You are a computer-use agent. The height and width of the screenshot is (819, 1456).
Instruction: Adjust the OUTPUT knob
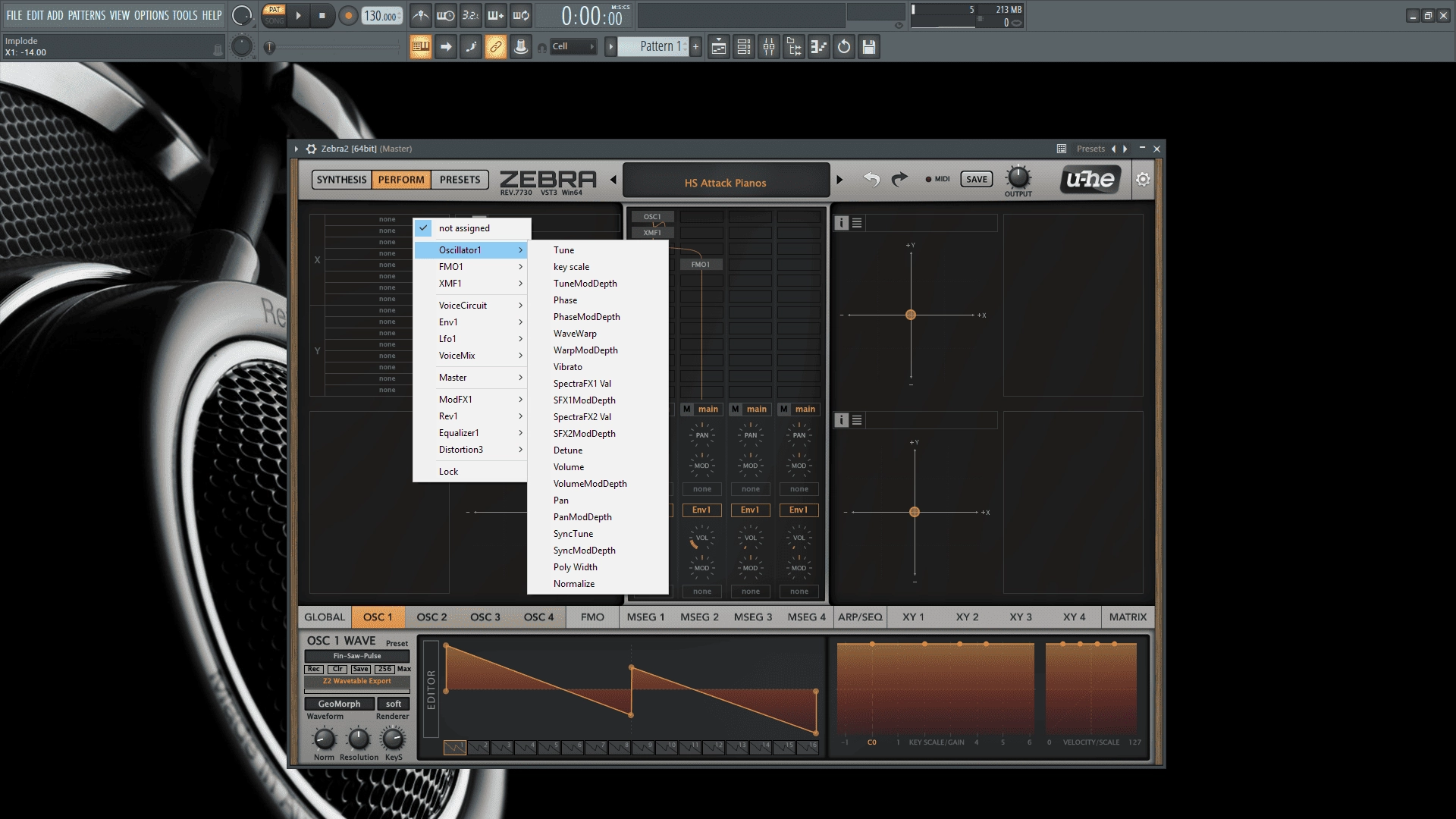click(x=1018, y=177)
